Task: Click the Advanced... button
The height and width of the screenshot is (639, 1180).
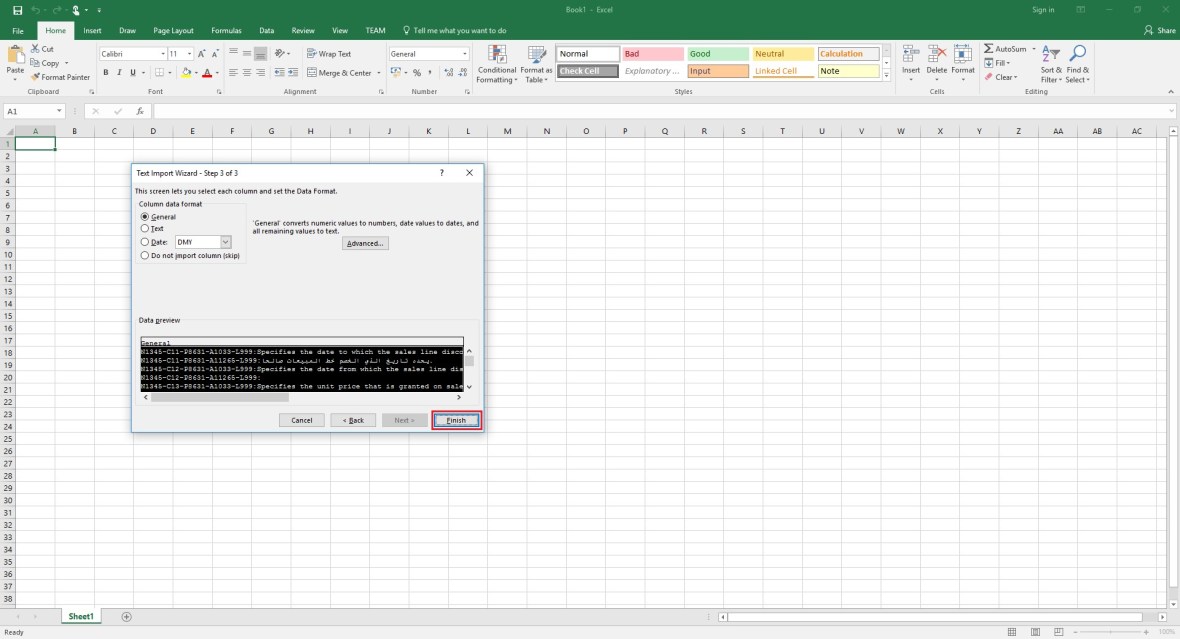Action: pyautogui.click(x=365, y=243)
